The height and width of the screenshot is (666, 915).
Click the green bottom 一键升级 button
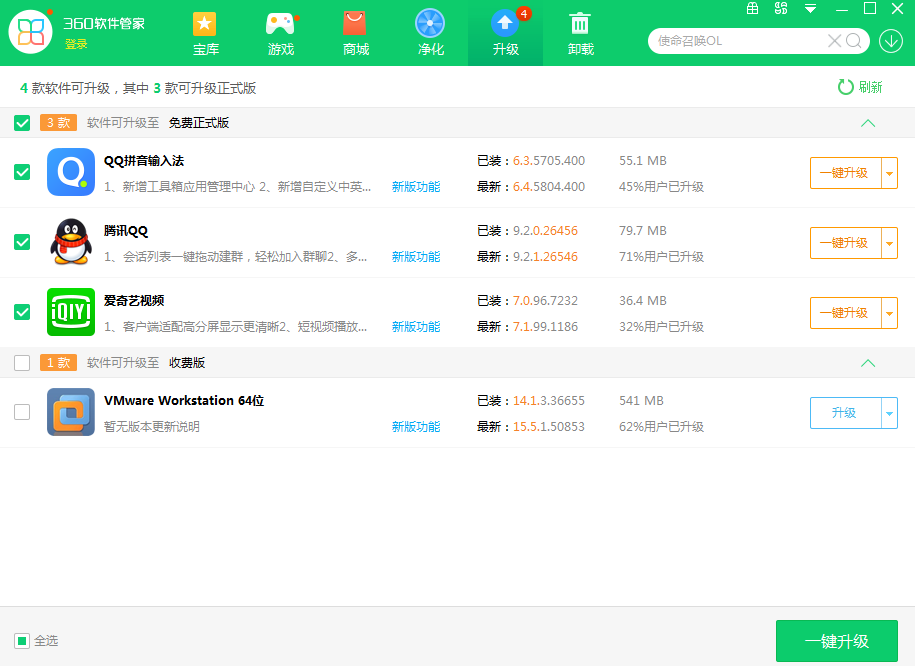[837, 641]
